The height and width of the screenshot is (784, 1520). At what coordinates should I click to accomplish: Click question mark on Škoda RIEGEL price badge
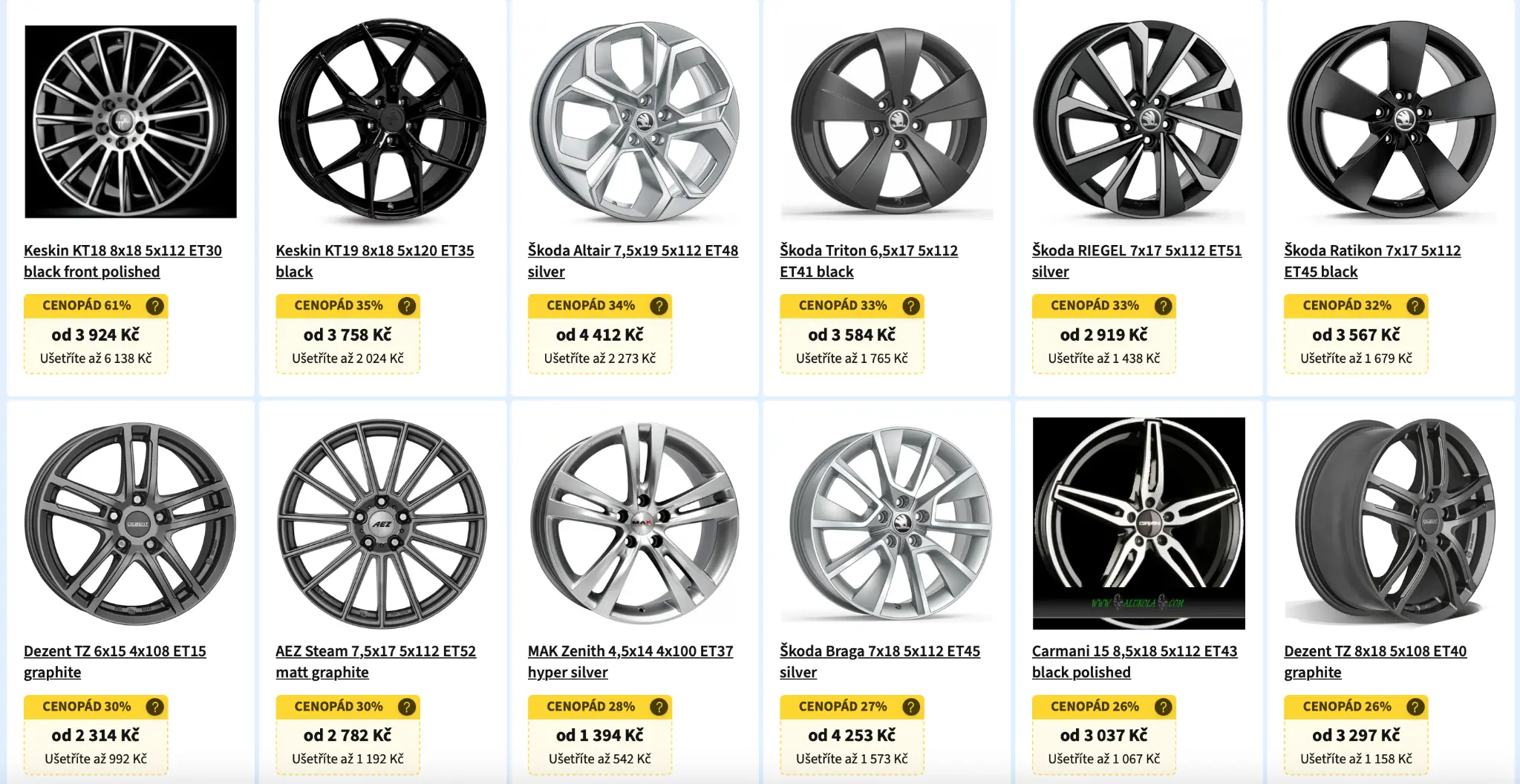click(1163, 306)
